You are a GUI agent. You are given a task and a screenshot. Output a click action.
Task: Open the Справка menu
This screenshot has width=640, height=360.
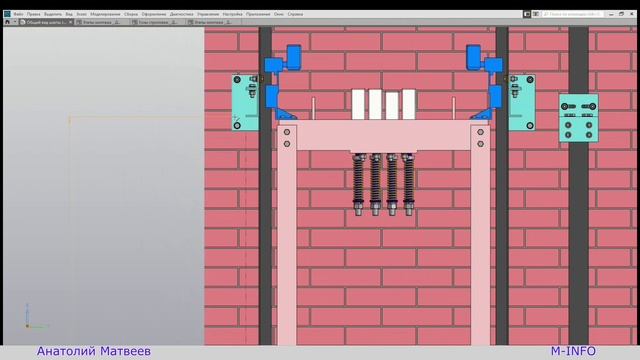[x=295, y=14]
